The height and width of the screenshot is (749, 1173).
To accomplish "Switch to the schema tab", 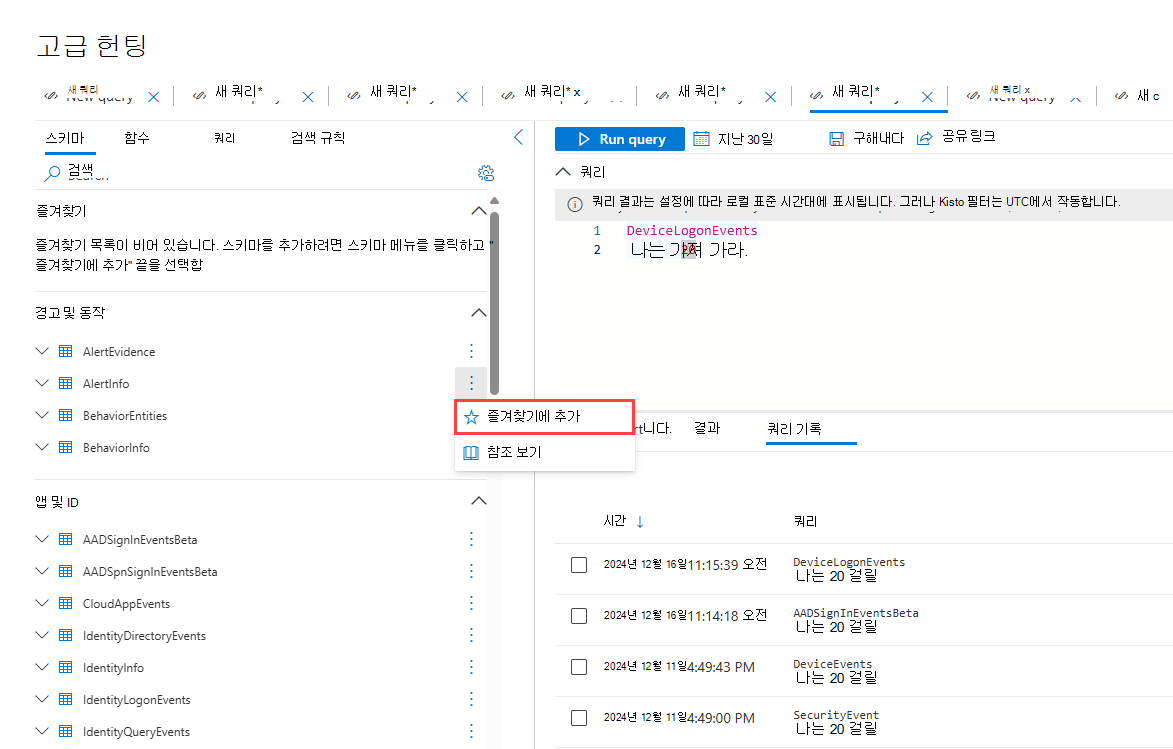I will click(65, 138).
